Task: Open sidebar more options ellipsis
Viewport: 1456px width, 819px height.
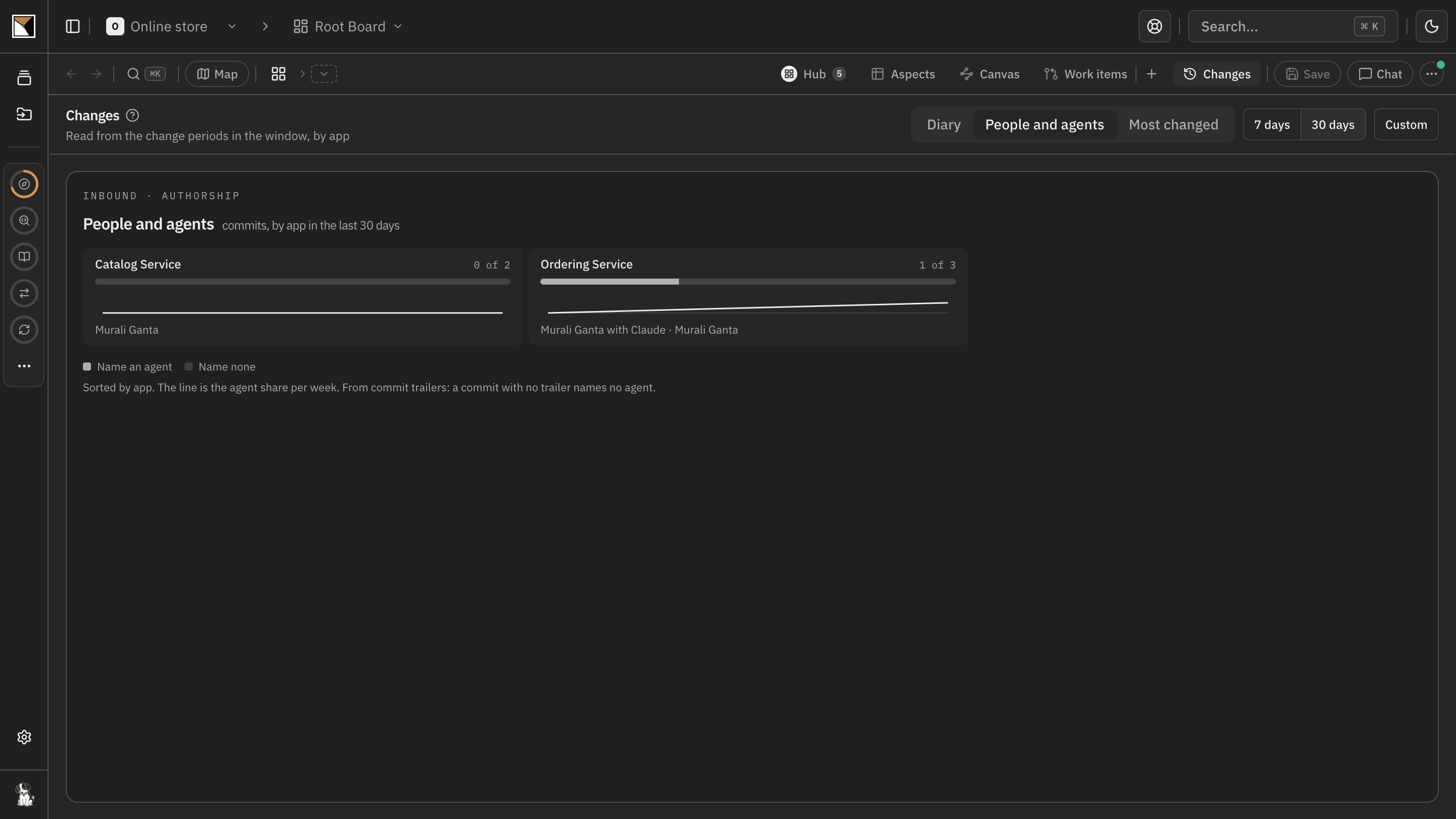Action: pyautogui.click(x=24, y=366)
